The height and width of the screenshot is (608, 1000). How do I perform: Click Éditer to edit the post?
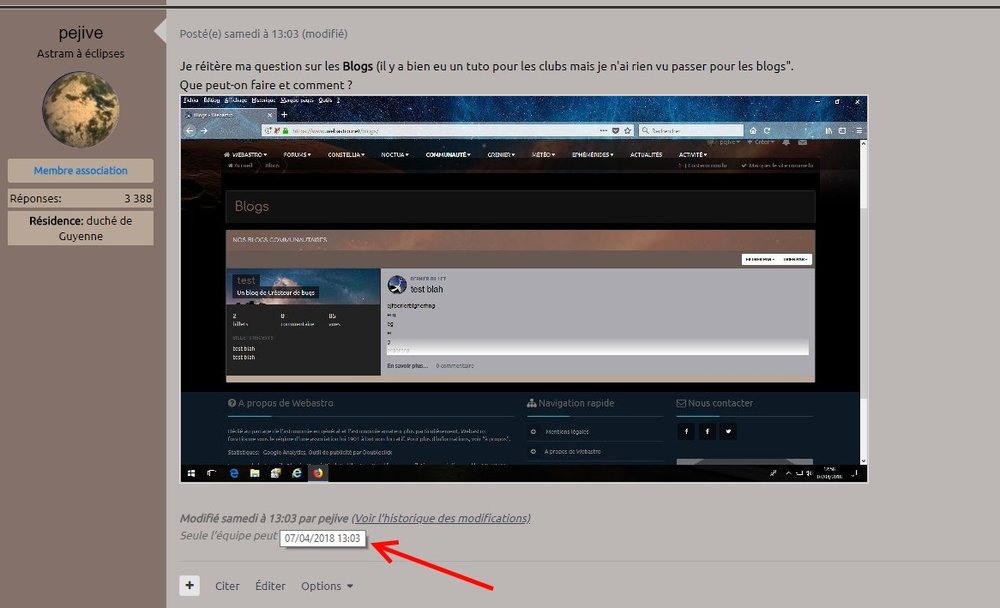270,586
